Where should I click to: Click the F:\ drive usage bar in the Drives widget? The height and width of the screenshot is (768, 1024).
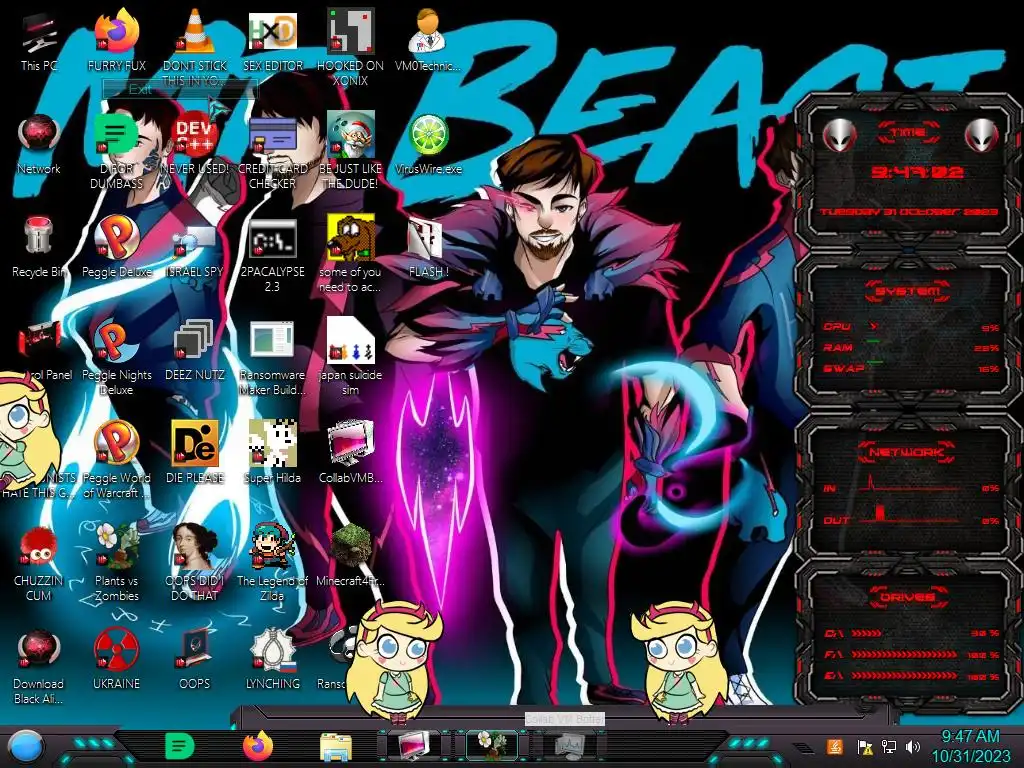904,654
